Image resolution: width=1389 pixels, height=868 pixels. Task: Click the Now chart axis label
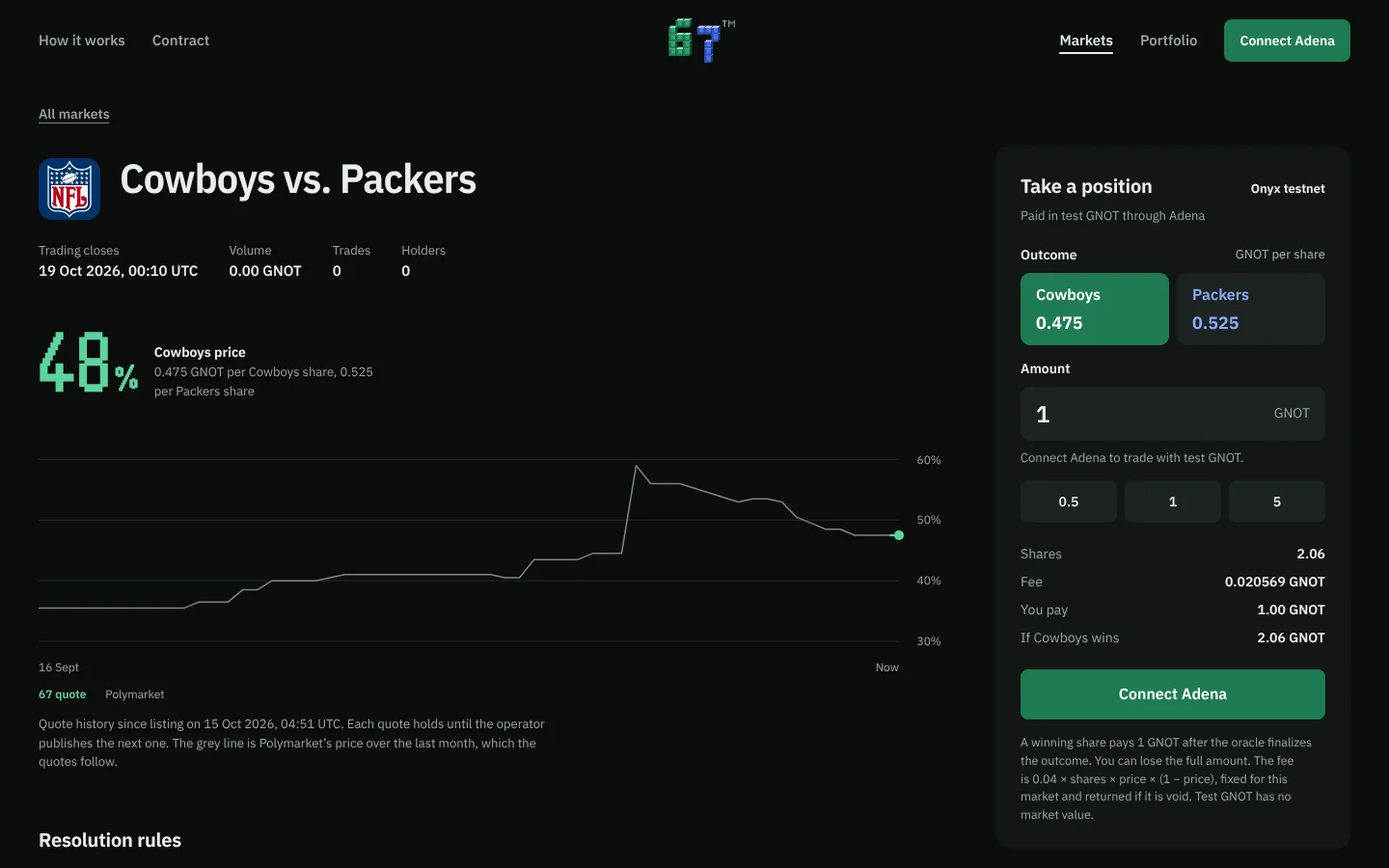tap(887, 667)
